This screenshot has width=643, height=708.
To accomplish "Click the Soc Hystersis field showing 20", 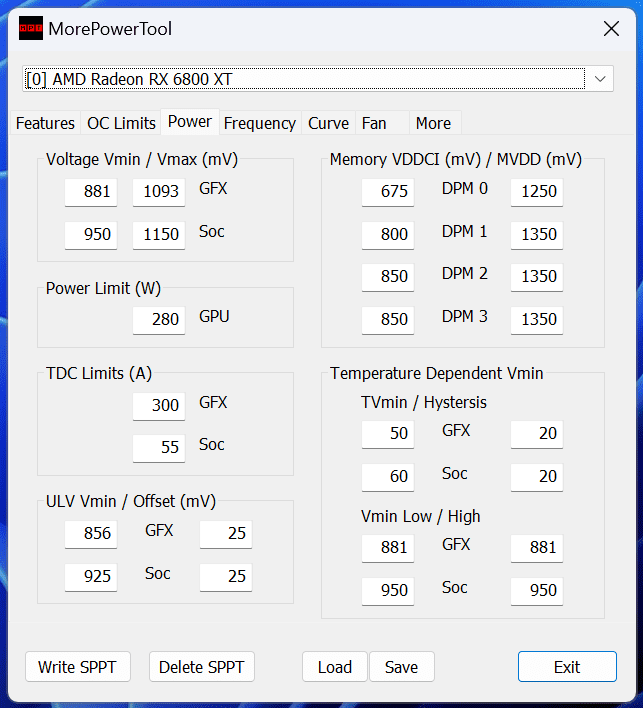I will click(x=537, y=477).
